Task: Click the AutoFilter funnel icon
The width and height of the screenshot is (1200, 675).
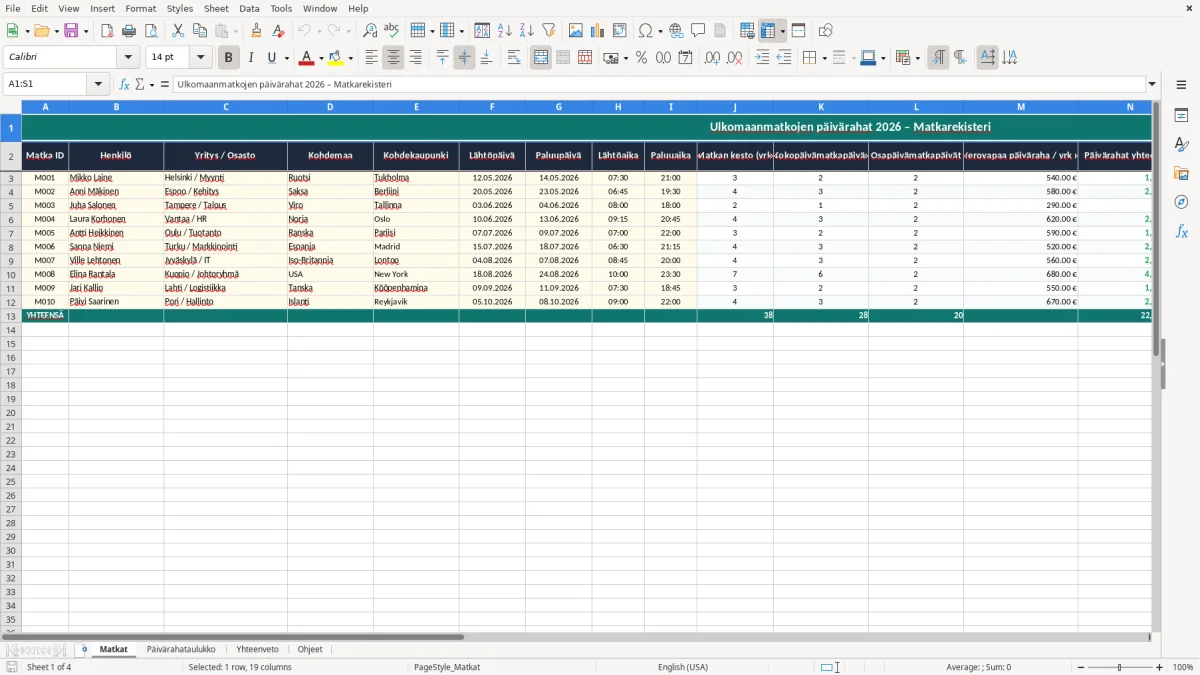Action: pos(549,31)
